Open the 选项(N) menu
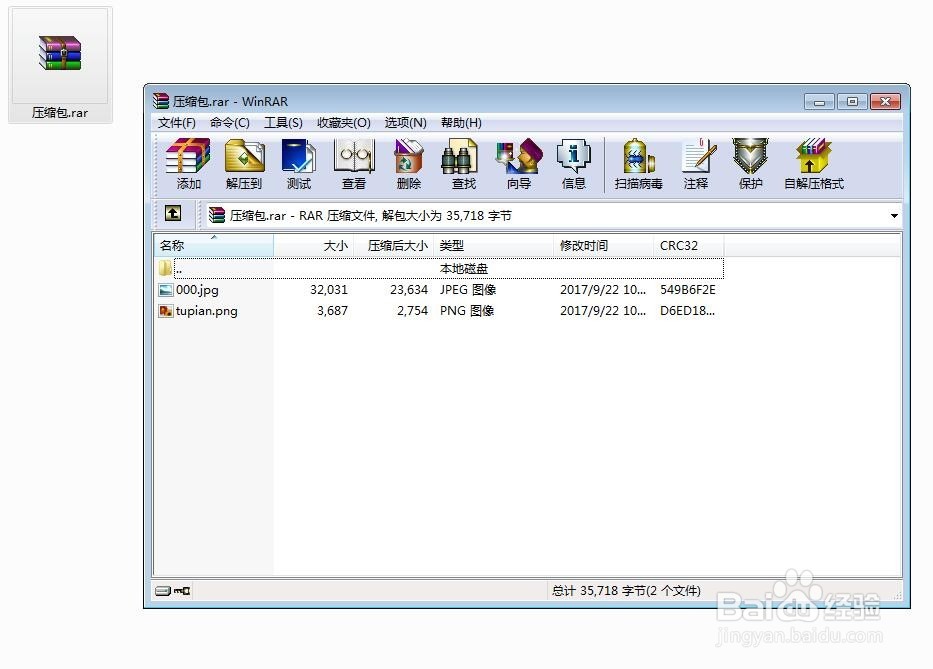Screen dimensions: 933x669 [x=405, y=123]
